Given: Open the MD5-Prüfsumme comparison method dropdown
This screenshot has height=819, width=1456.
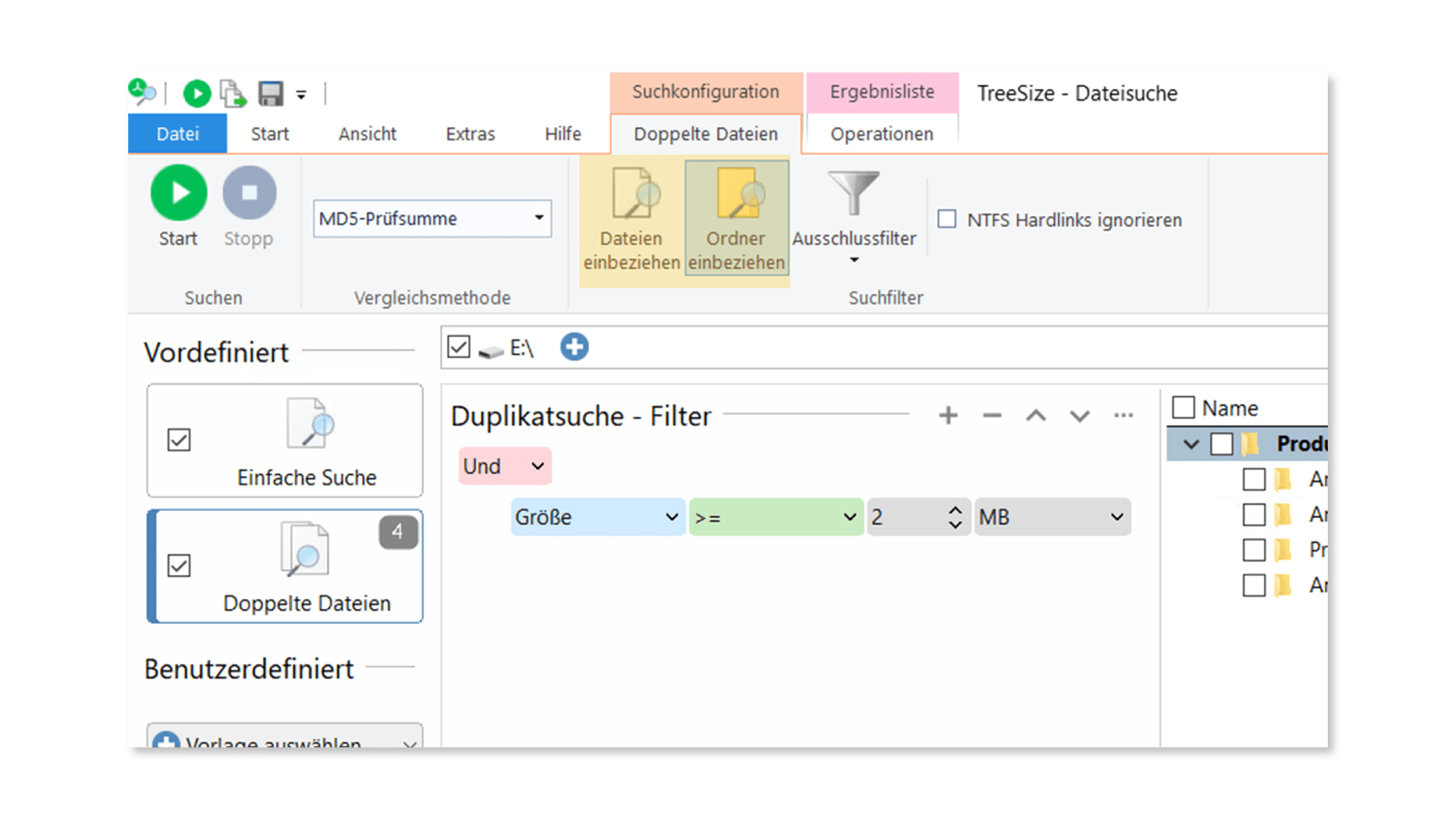Looking at the screenshot, I should (432, 218).
